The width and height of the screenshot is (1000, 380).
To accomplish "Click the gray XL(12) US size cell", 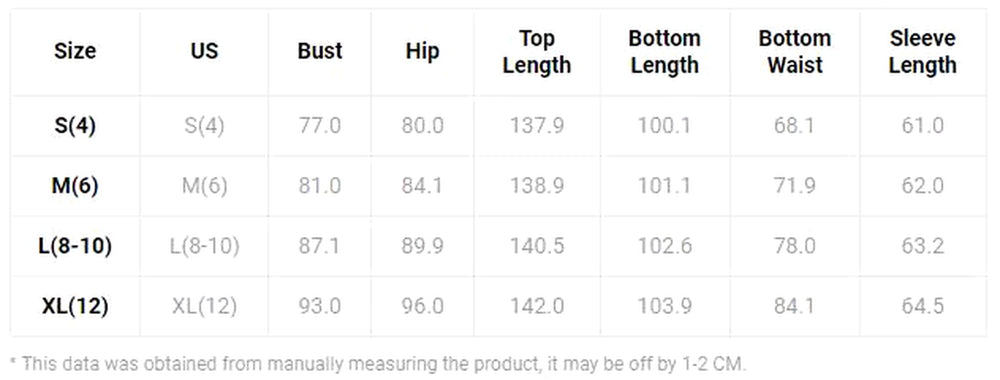I will point(204,307).
